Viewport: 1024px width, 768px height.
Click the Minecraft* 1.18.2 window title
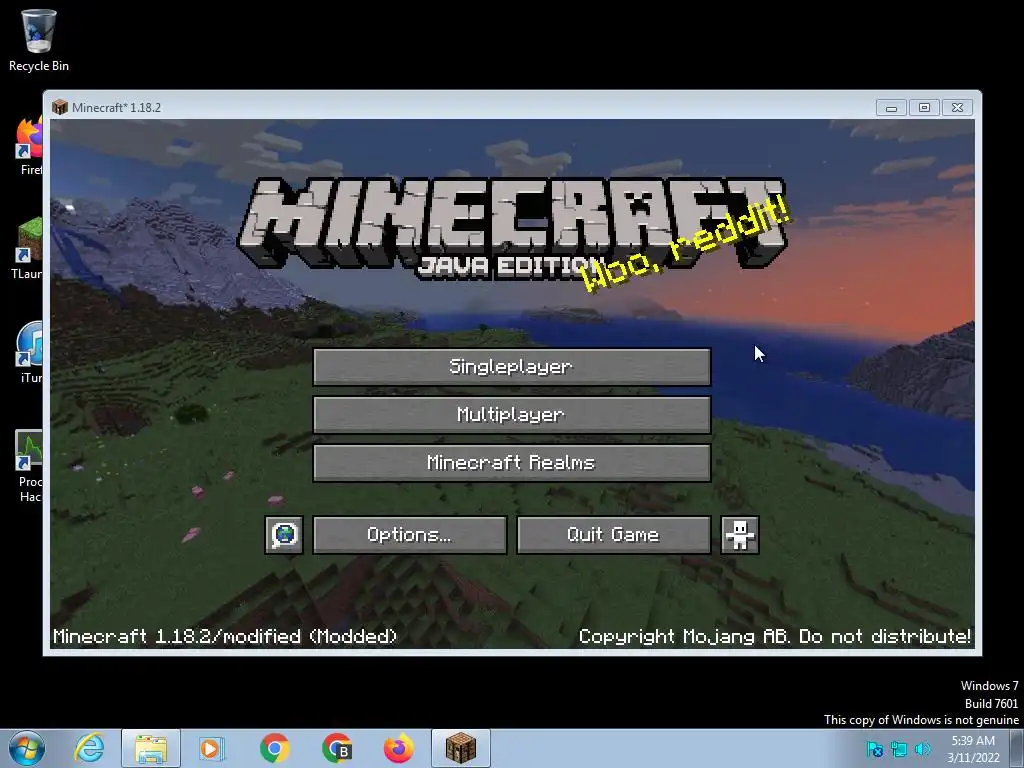(x=116, y=108)
